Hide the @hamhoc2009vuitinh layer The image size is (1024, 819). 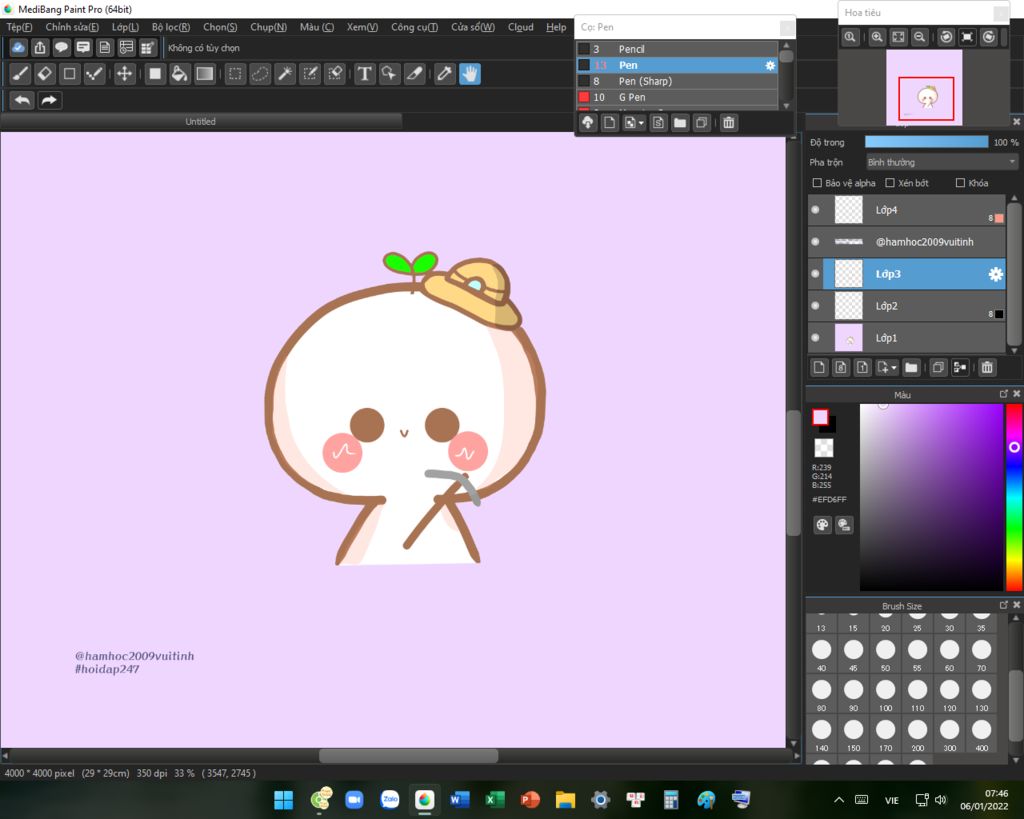pos(815,242)
